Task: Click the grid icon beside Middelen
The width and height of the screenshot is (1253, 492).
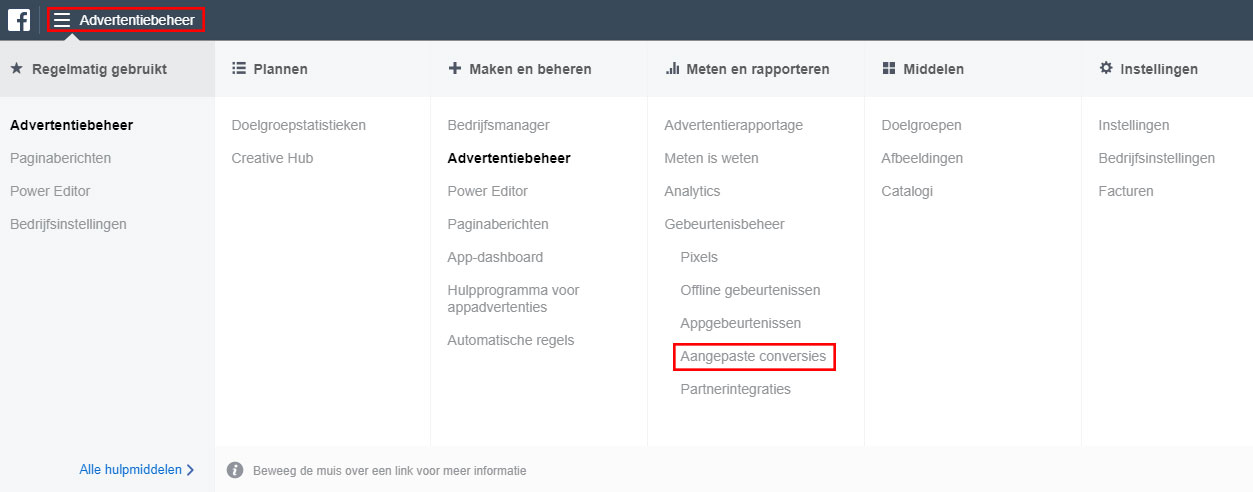Action: tap(889, 69)
